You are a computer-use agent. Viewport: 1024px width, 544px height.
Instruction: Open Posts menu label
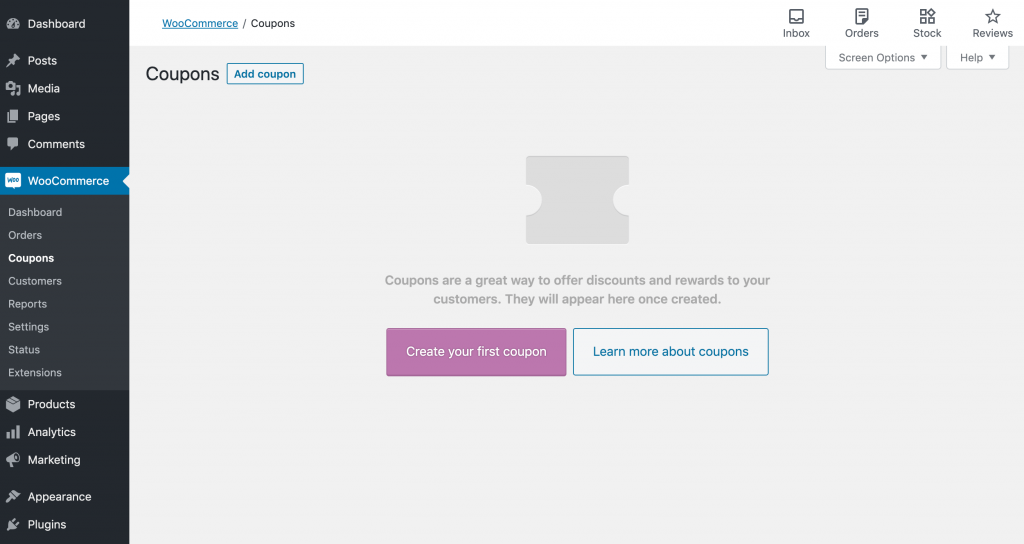click(x=42, y=61)
